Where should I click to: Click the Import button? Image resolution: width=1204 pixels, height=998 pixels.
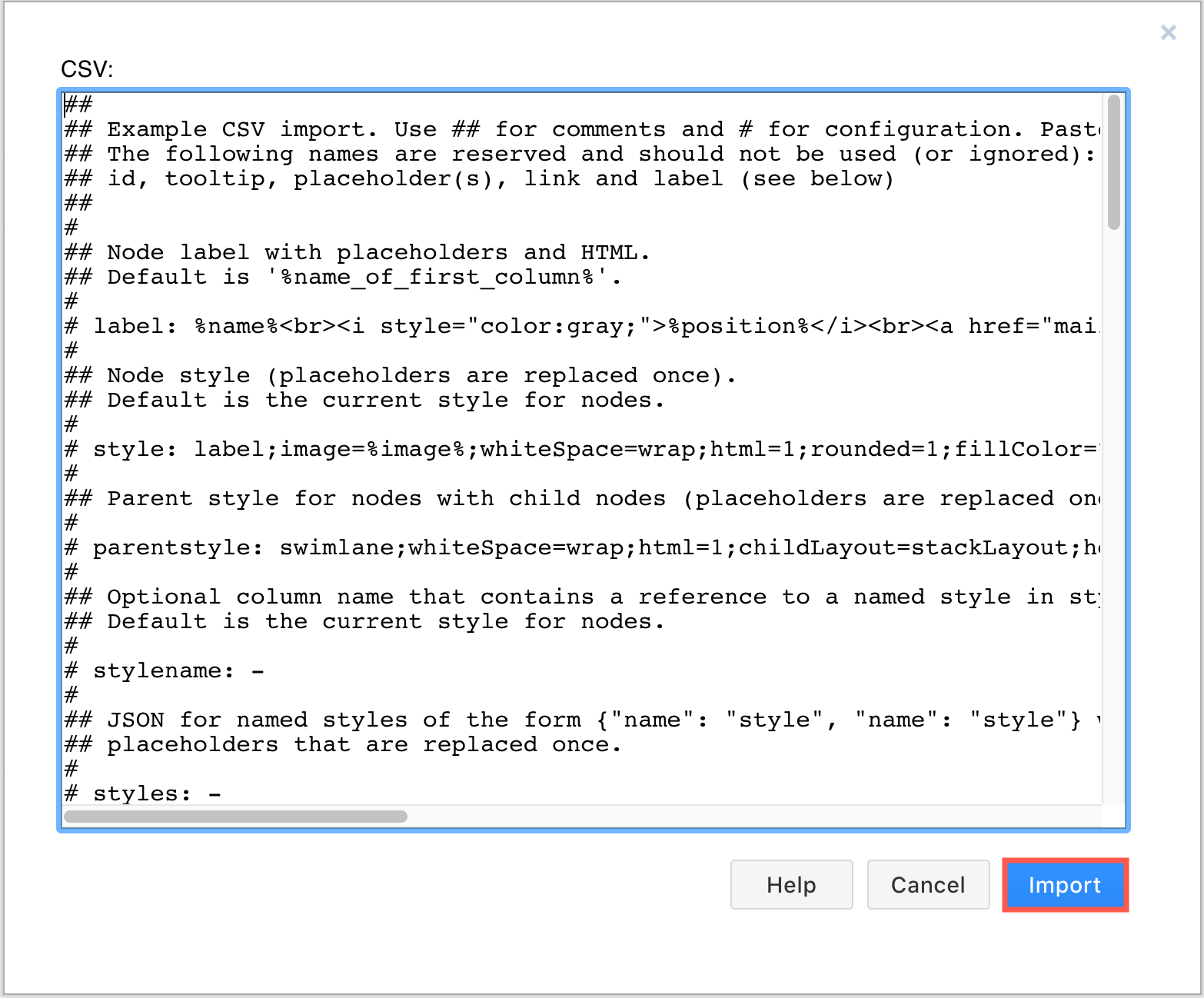pos(1065,885)
